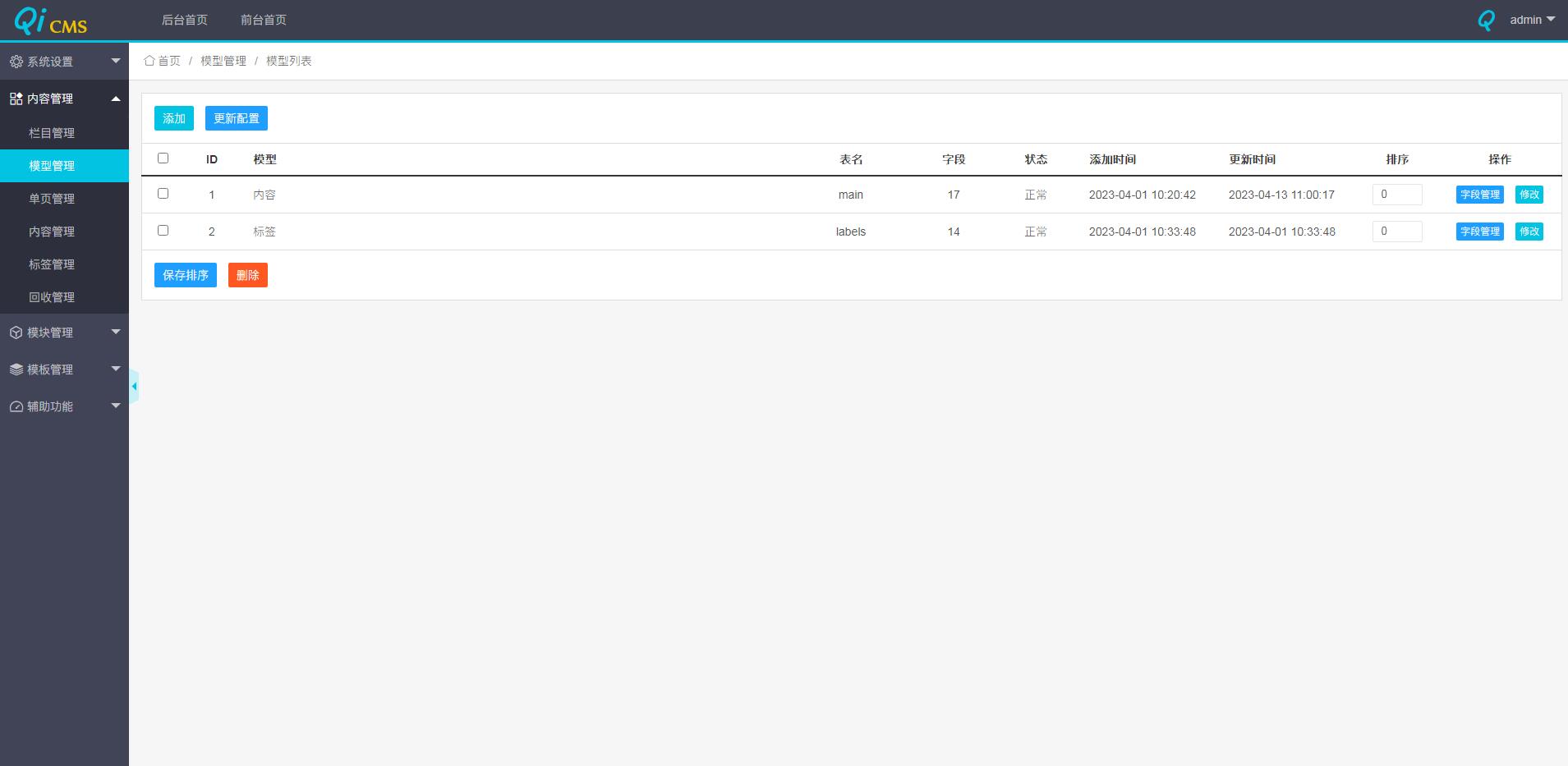
Task: Select 标签管理 in the sidebar
Action: click(x=64, y=264)
